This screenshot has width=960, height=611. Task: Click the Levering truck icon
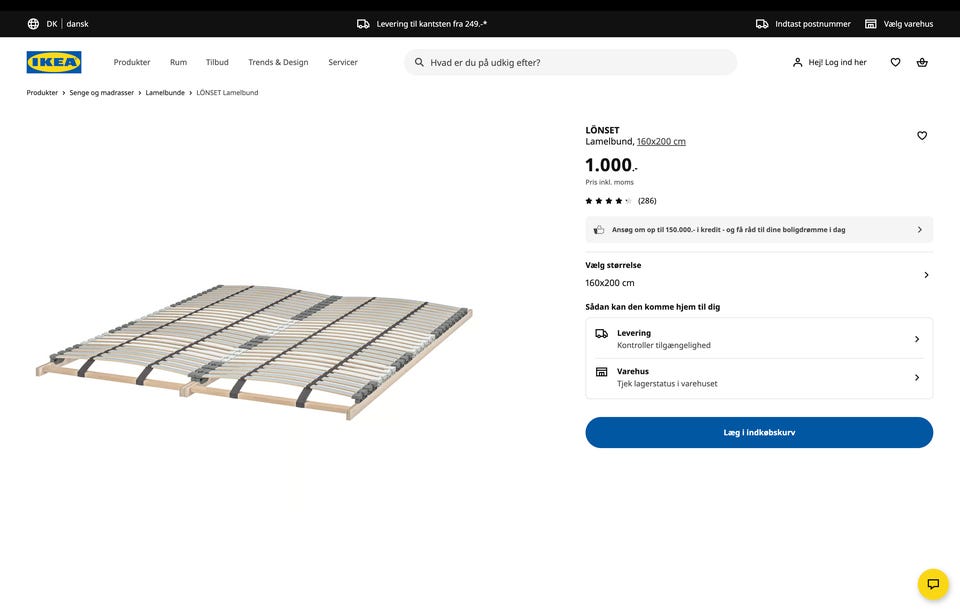(x=601, y=334)
